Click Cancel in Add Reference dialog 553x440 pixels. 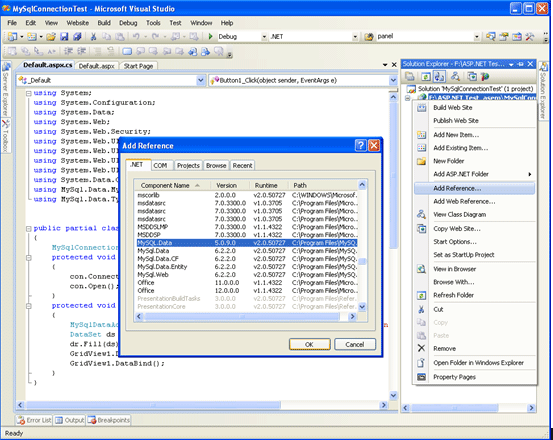tap(355, 344)
